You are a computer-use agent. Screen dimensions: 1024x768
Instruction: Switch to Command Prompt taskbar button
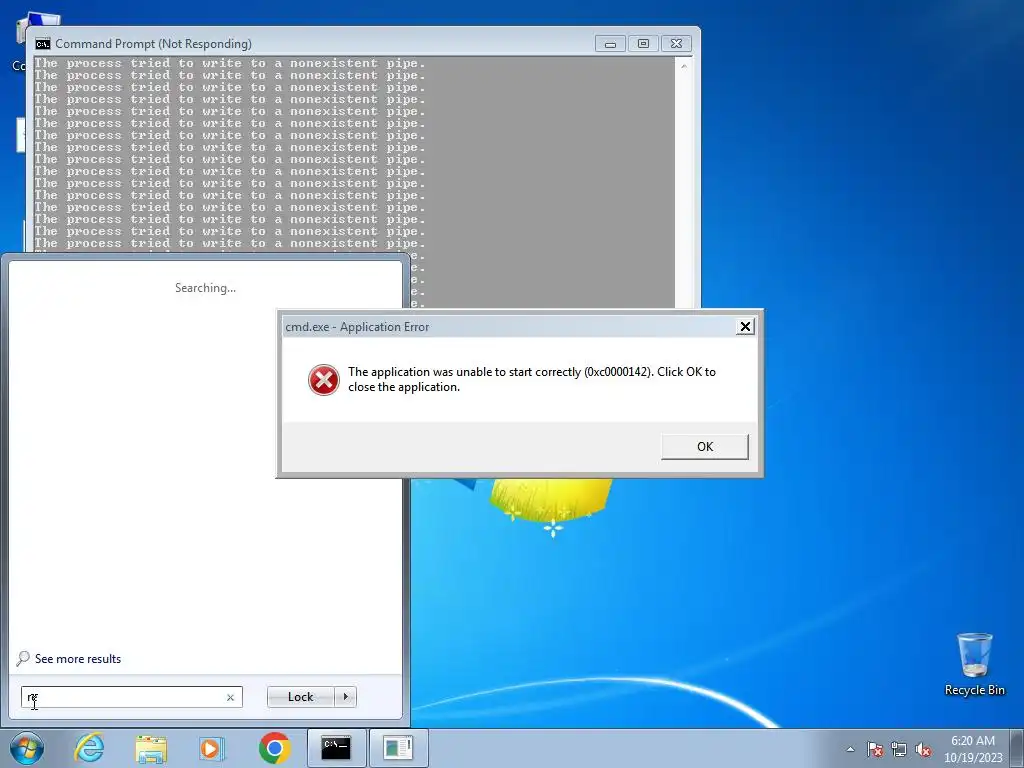[336, 748]
